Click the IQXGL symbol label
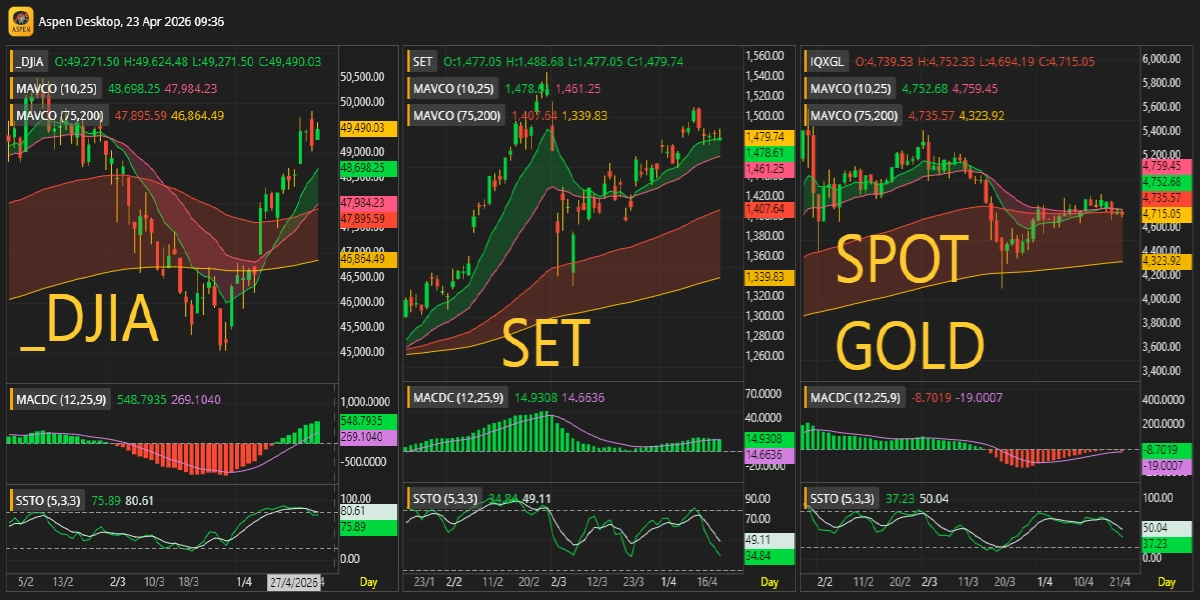 826,62
